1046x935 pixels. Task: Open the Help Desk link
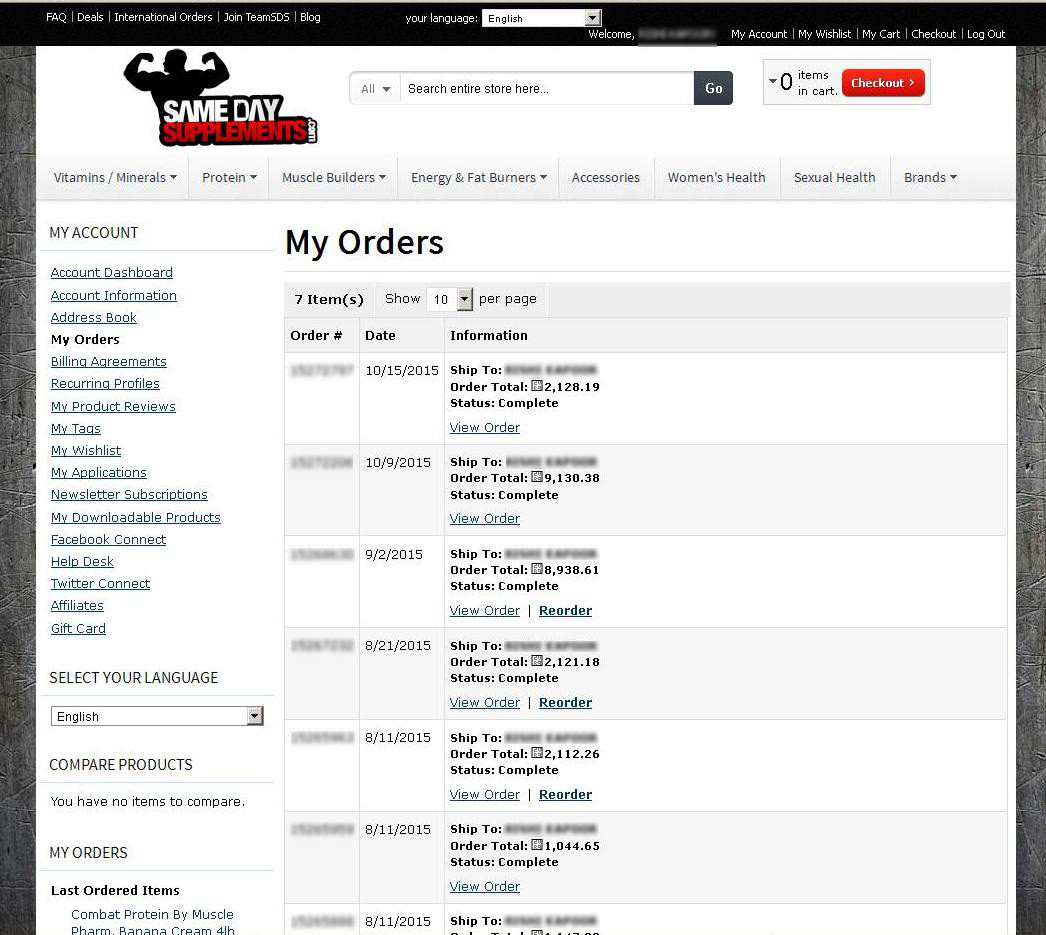click(x=82, y=562)
